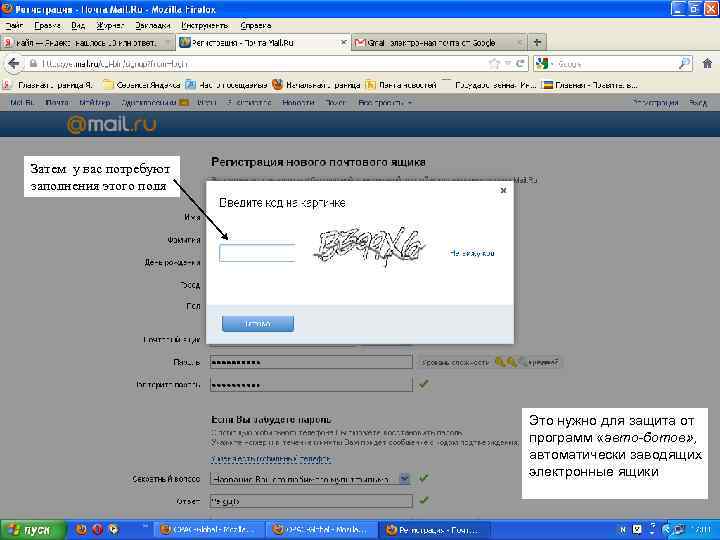
Task: Close the Mail.Ru registration tab
Action: pyautogui.click(x=343, y=43)
